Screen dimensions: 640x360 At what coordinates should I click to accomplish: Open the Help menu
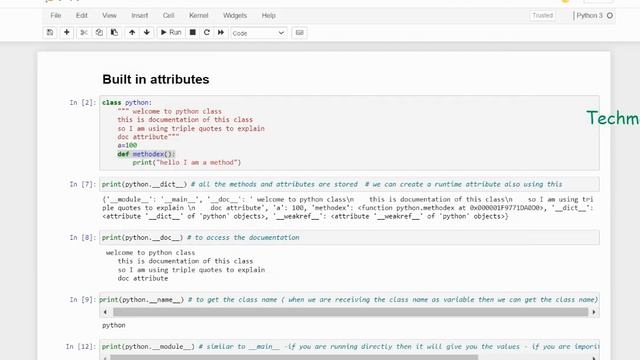(x=269, y=16)
